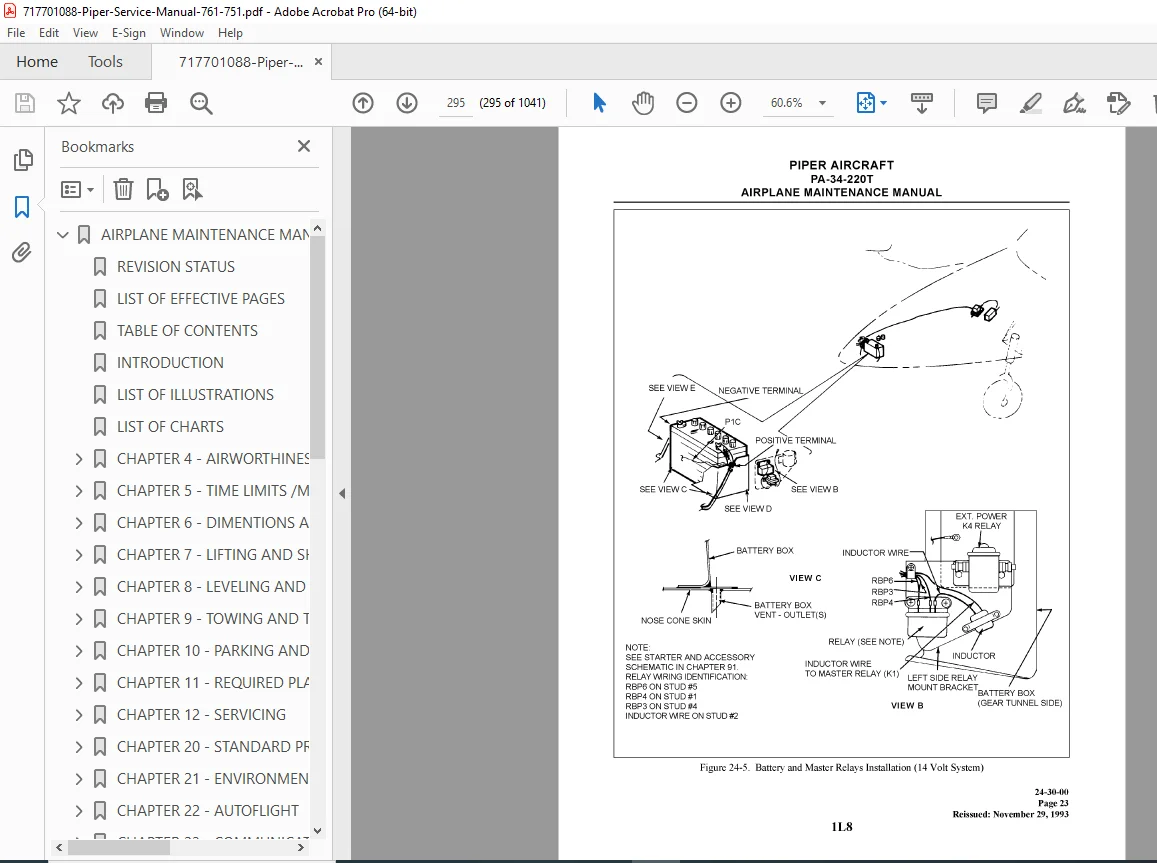Close the Piper document tab
The width and height of the screenshot is (1157, 863).
(x=318, y=62)
